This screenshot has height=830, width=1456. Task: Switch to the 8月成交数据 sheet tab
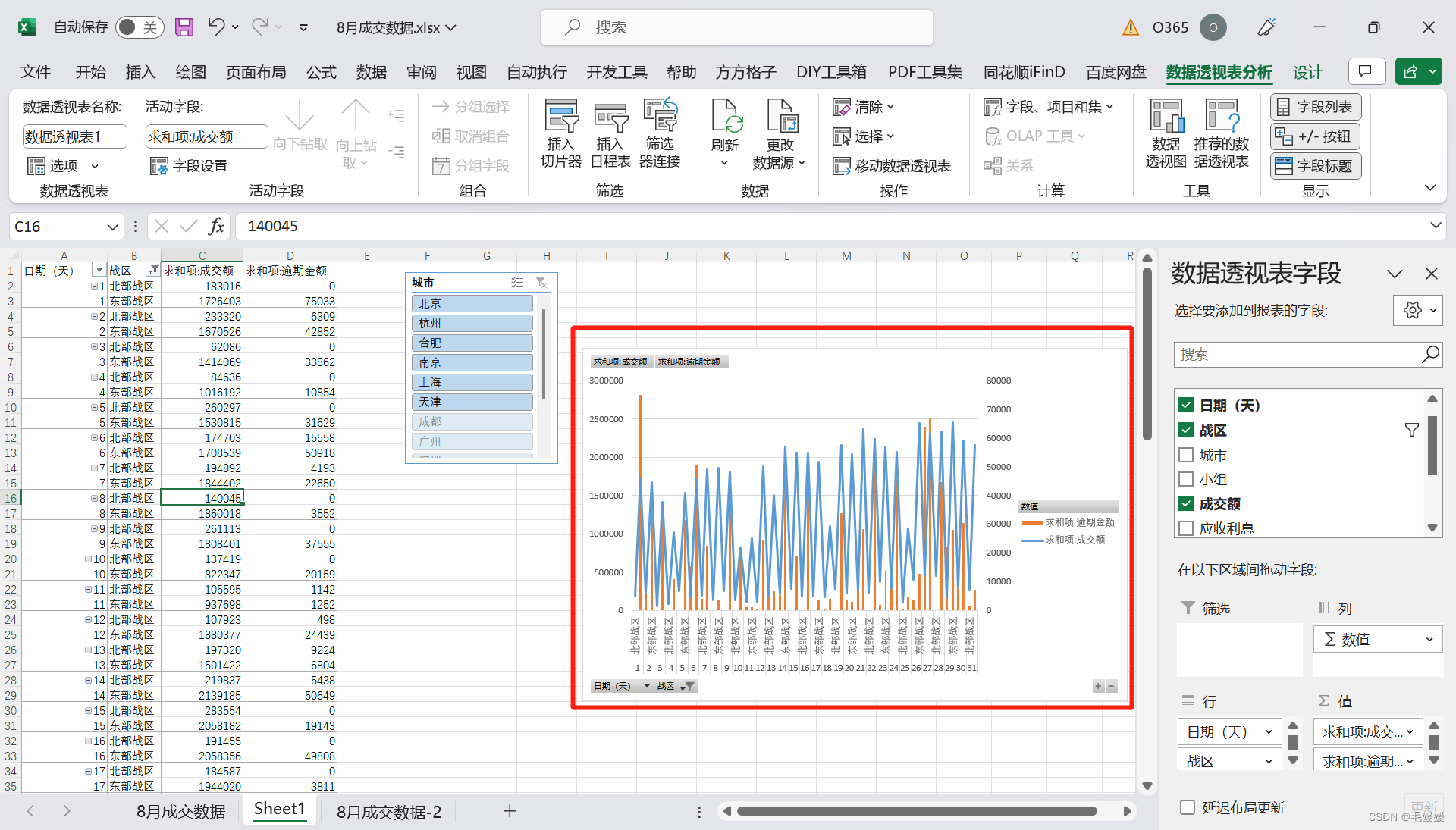tap(181, 811)
